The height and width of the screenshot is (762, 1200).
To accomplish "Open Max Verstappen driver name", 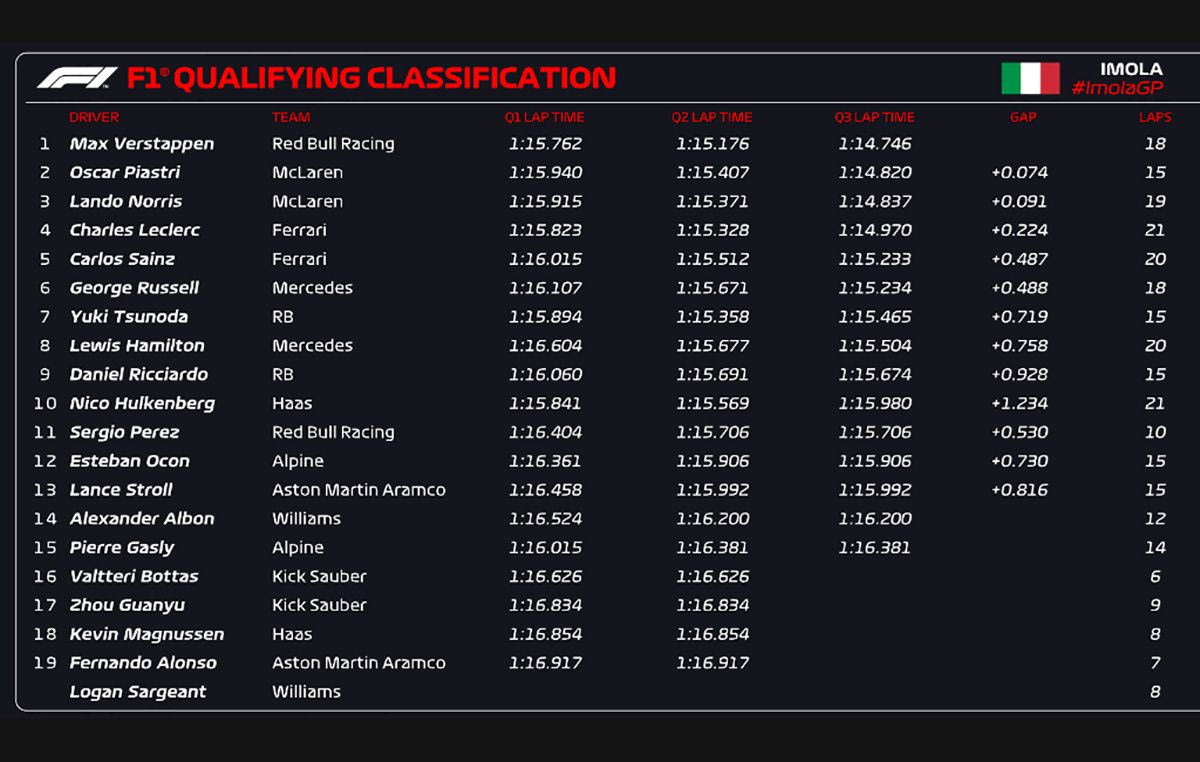I will point(142,144).
